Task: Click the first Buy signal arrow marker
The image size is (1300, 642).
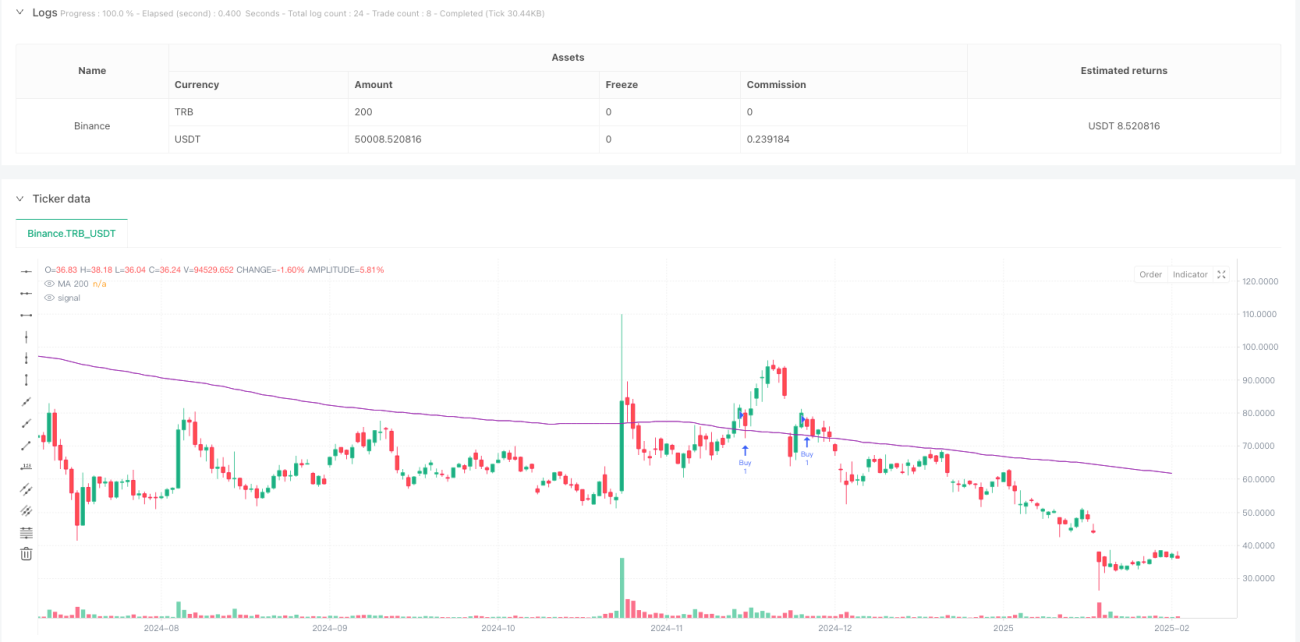Action: [x=745, y=451]
